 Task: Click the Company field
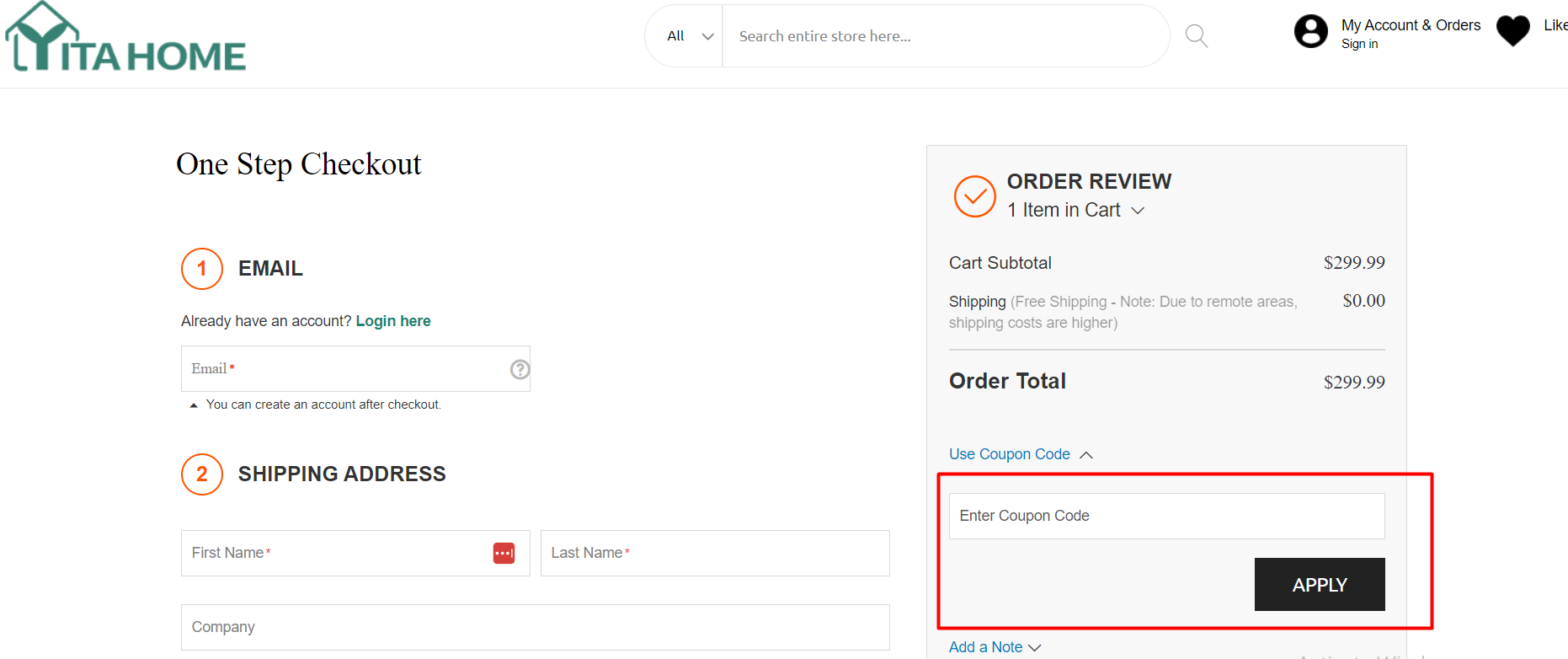[x=536, y=627]
